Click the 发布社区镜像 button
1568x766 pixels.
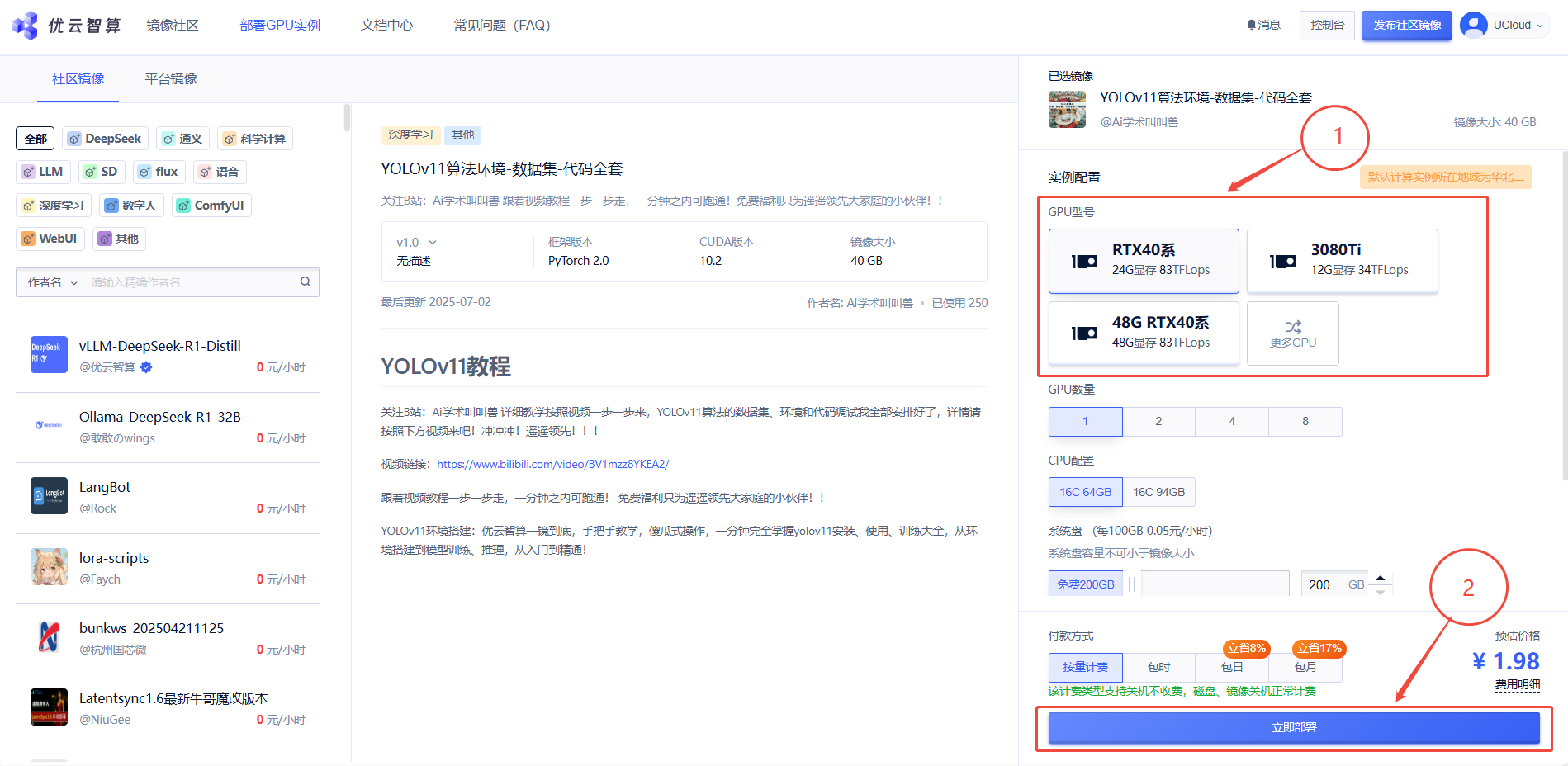[x=1407, y=25]
